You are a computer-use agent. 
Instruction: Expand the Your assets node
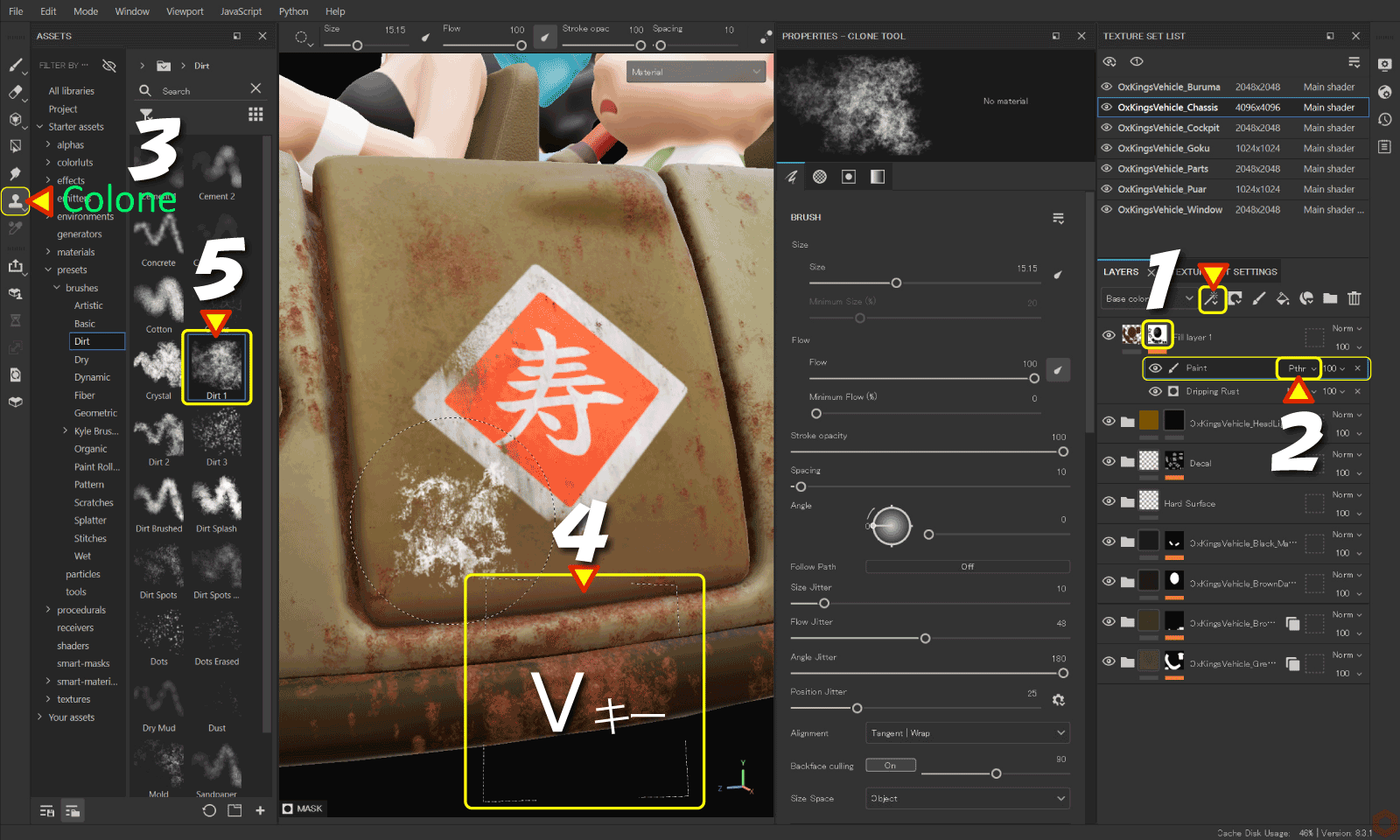tap(39, 717)
